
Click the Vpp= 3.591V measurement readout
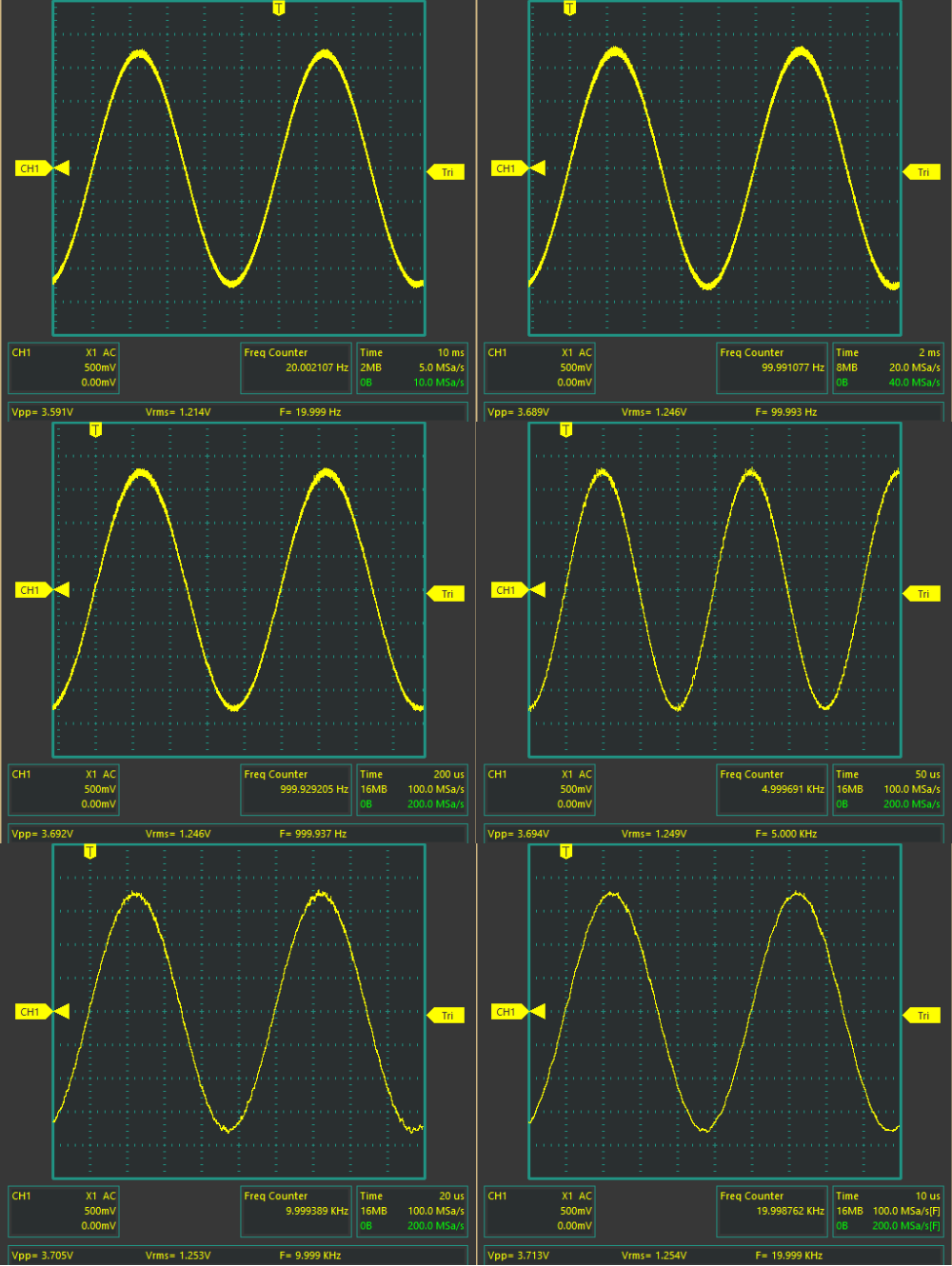(43, 412)
